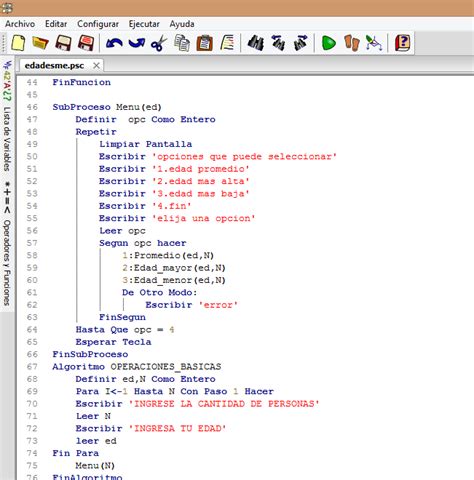Cut selection with the scissors icon
Image resolution: width=474 pixels, height=480 pixels.
159,43
